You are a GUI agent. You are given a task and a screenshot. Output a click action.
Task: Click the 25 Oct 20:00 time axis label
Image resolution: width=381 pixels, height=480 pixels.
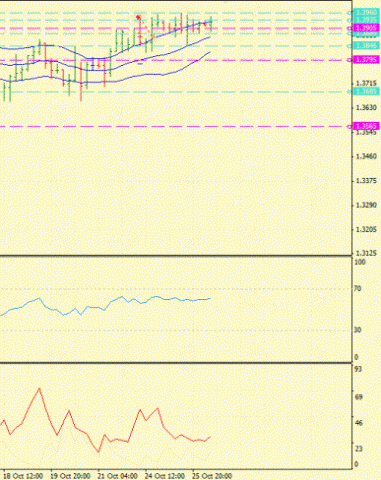212,476
